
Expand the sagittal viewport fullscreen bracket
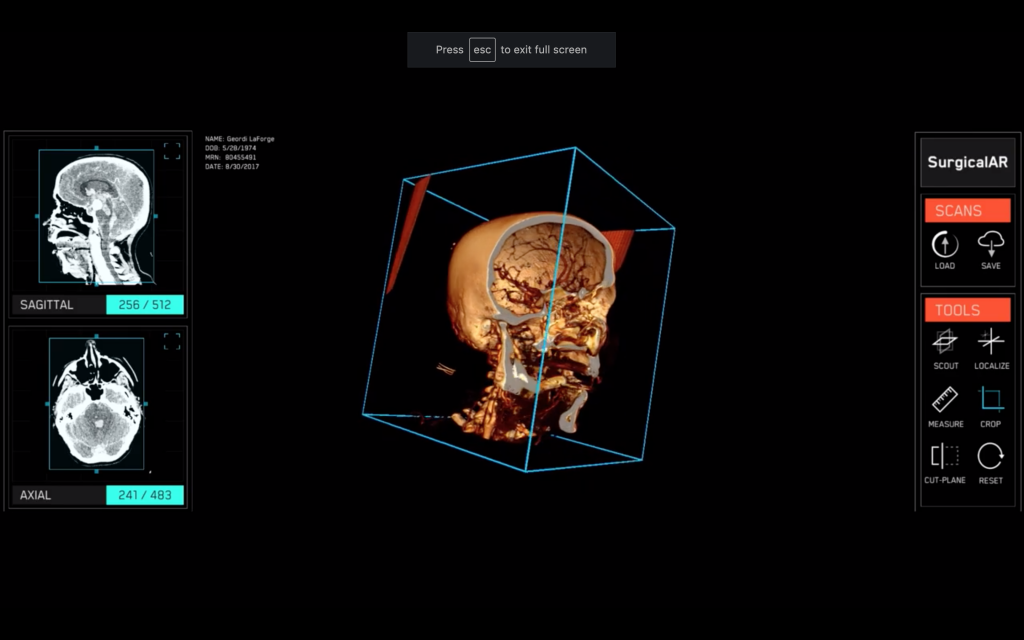(x=171, y=149)
